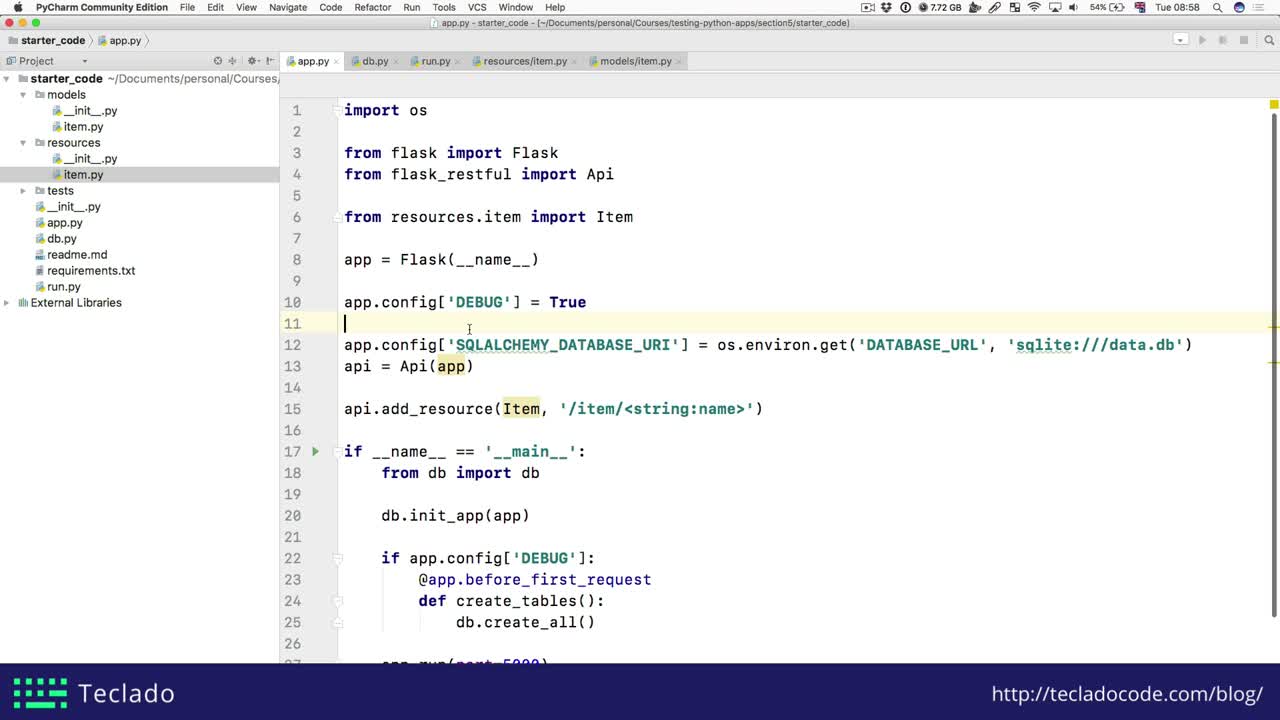The height and width of the screenshot is (720, 1280).
Task: Click app.py in navigation breadcrumb
Action: coord(119,40)
